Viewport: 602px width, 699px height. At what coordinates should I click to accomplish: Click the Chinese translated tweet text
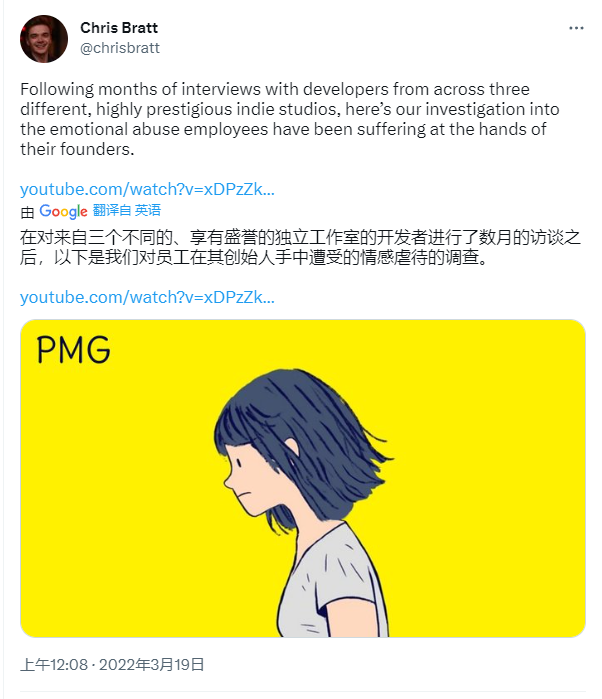300,247
